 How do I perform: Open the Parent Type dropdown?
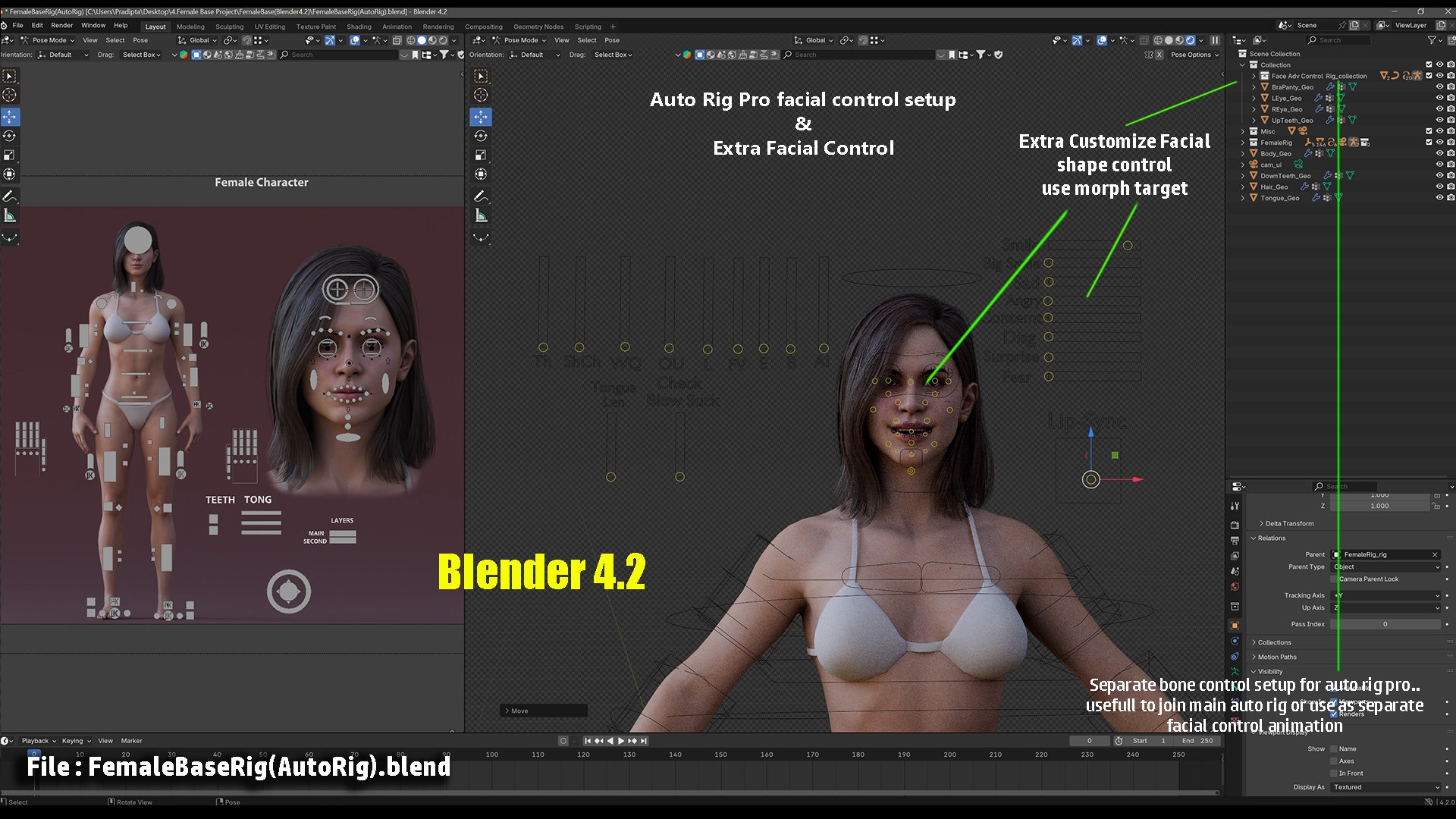(1386, 567)
